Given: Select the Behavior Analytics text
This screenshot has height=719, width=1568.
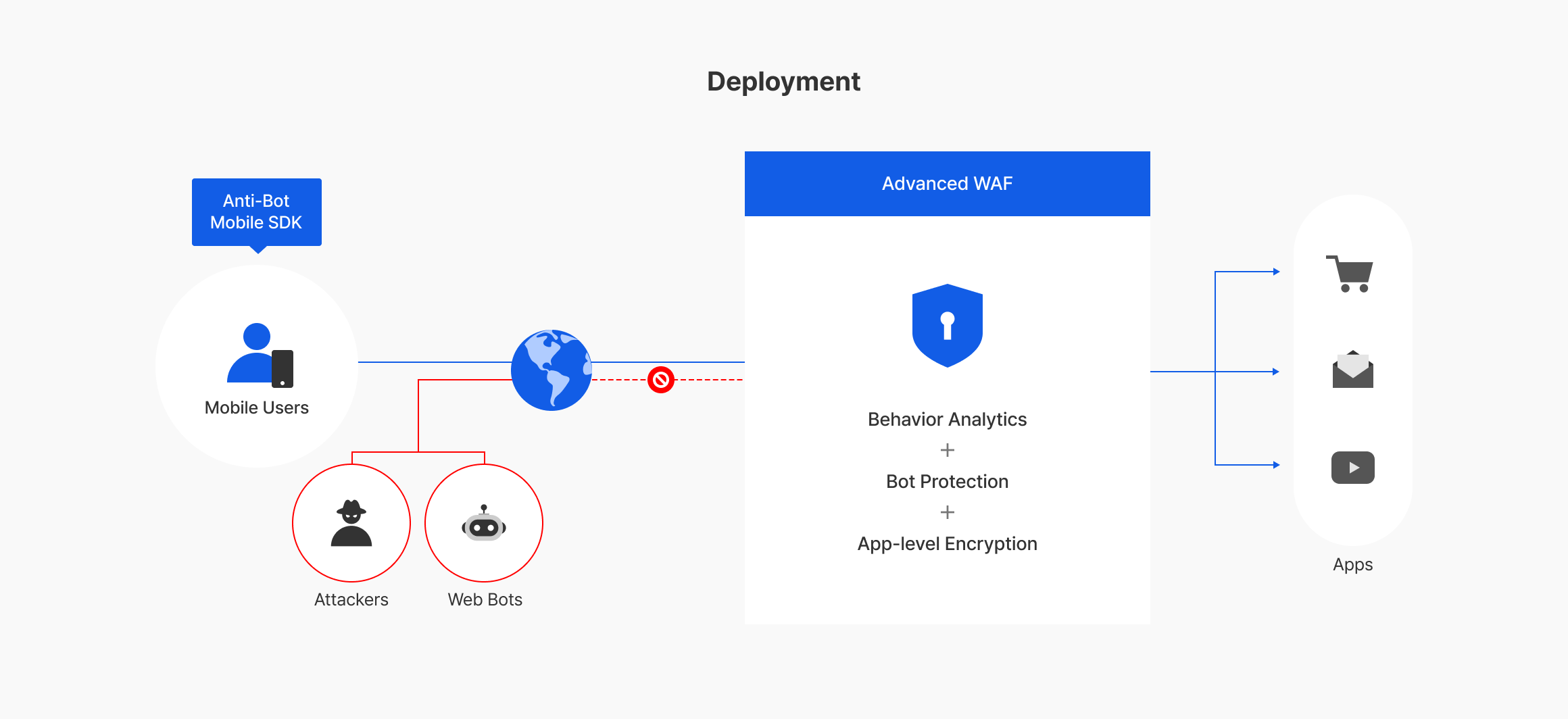Looking at the screenshot, I should (947, 420).
